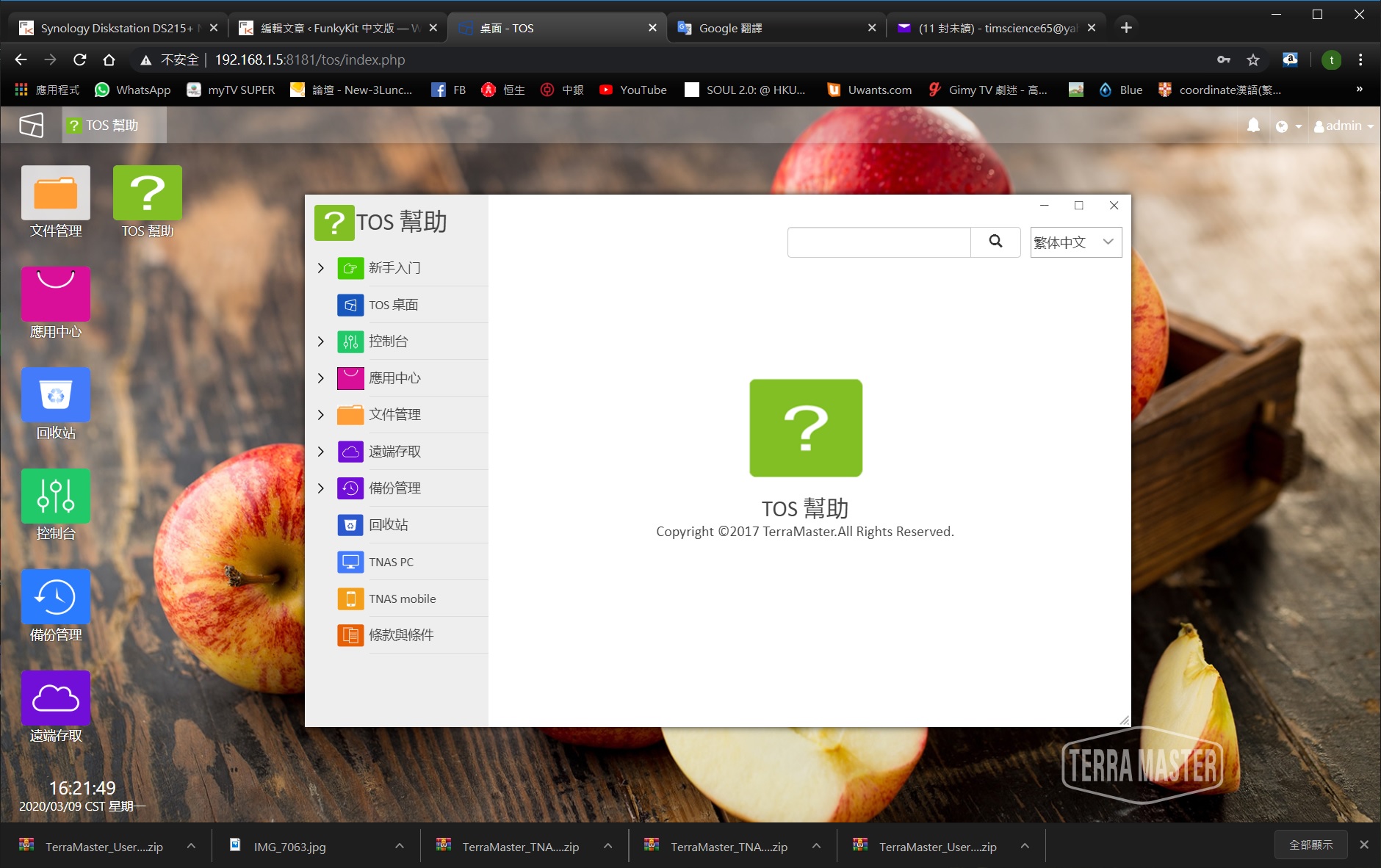
Task: Click the help search magnifier button
Action: coord(995,242)
